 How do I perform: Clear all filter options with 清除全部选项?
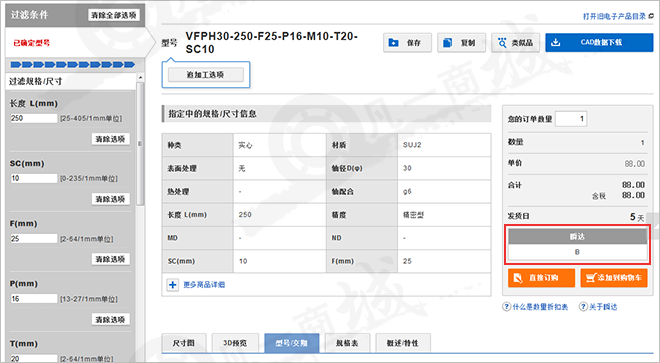click(x=114, y=15)
